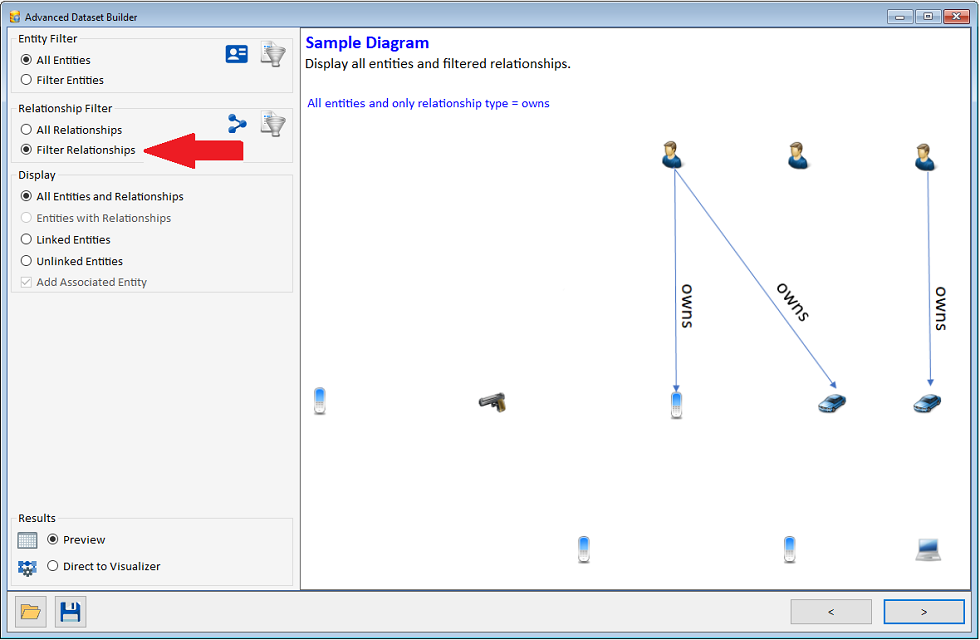Select Unlinked Entities display option
Screen dimensions: 980x640
(27, 261)
